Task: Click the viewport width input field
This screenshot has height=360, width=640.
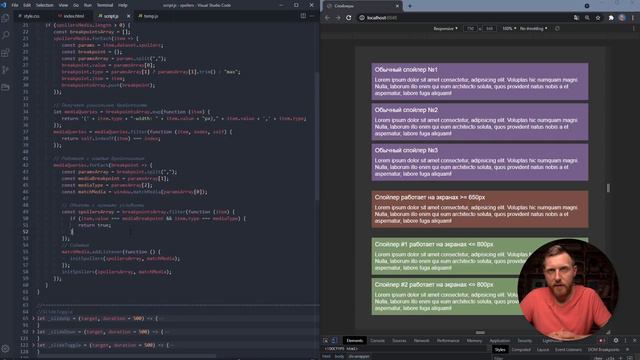Action: pos(471,29)
